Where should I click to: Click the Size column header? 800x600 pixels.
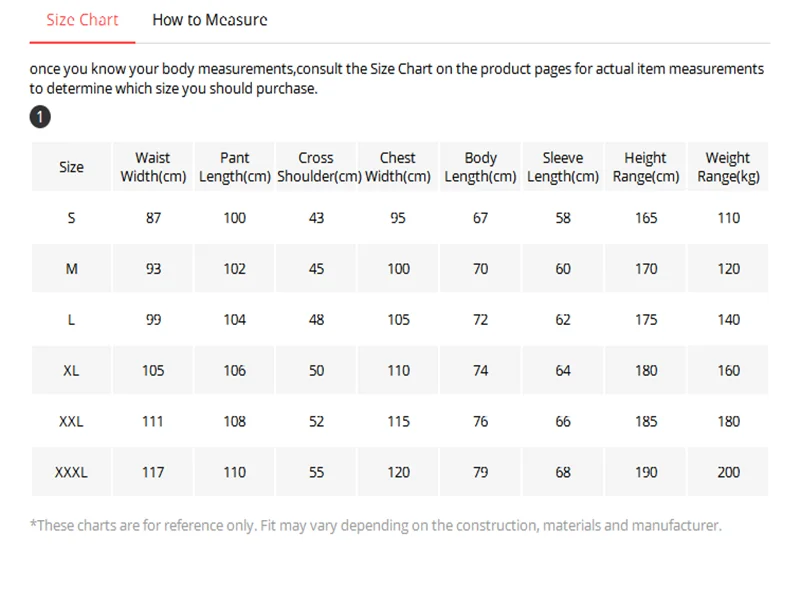coord(71,167)
